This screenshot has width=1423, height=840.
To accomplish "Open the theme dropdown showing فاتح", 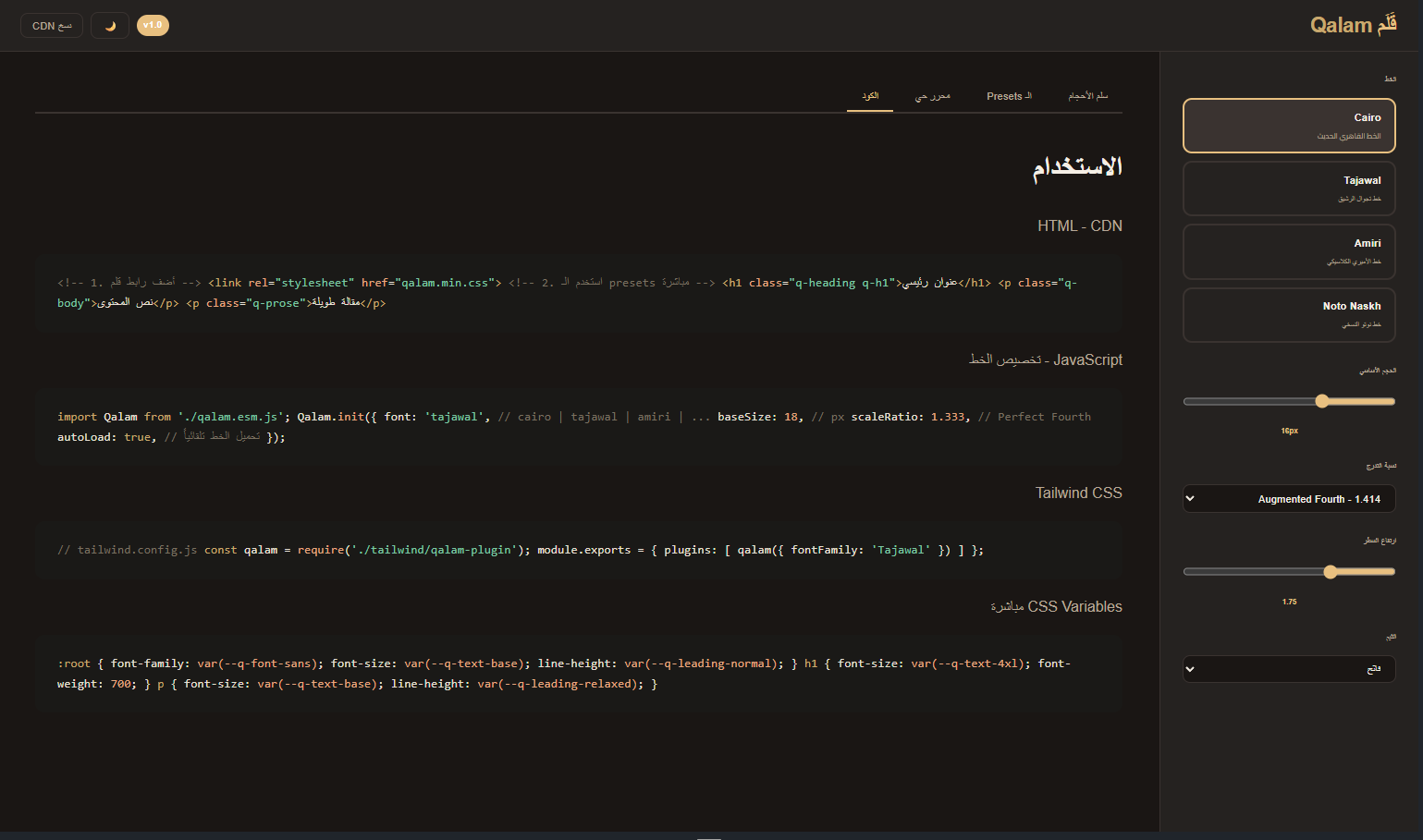I will point(1289,669).
